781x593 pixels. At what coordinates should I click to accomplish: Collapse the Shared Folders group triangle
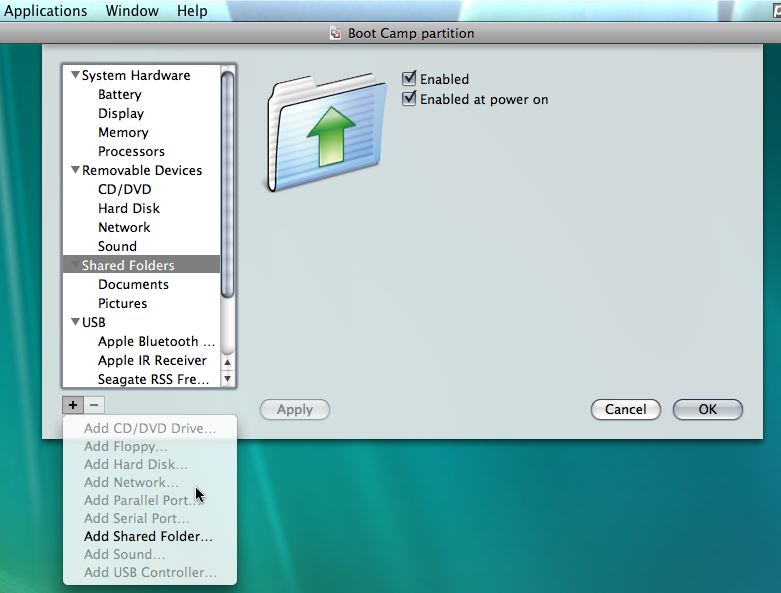tap(75, 265)
